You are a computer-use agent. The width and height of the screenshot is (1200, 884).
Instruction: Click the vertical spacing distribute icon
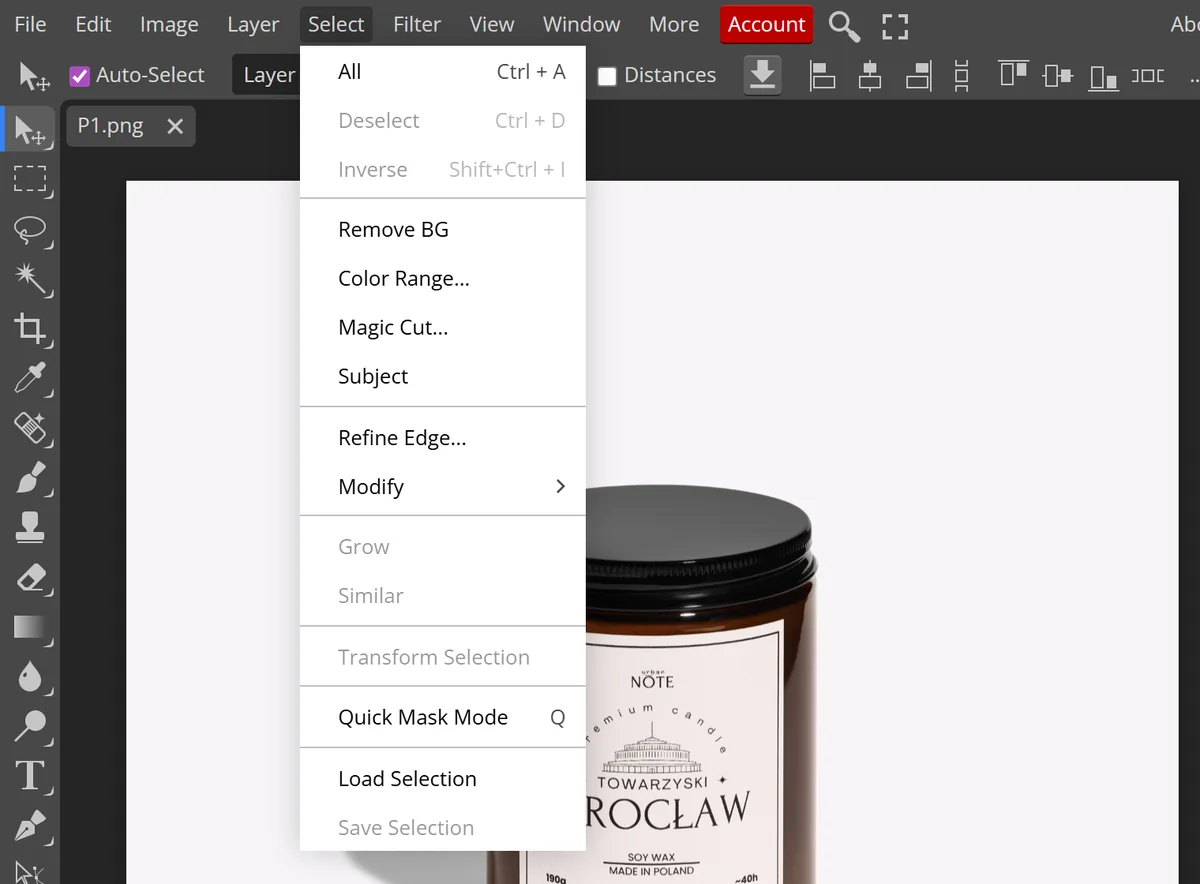click(961, 75)
